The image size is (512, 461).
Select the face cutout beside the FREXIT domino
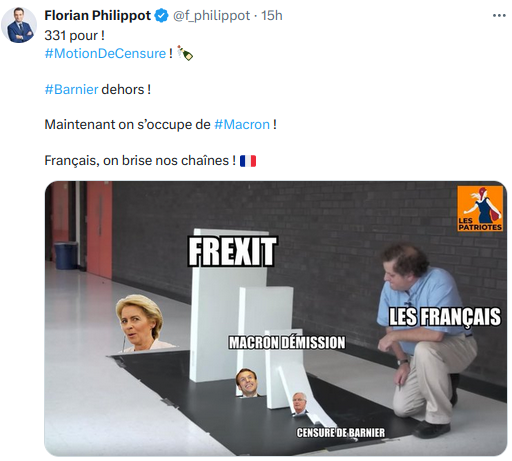[x=139, y=323]
